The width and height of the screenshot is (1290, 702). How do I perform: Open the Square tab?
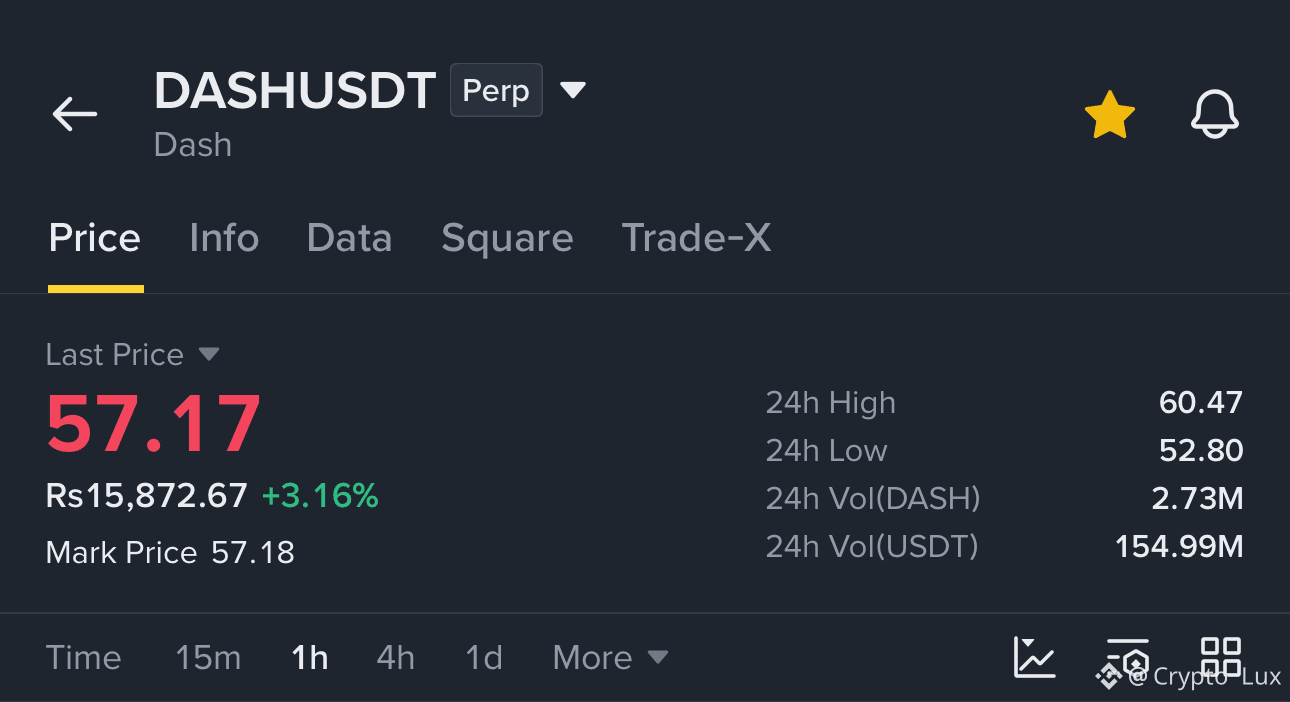point(507,240)
